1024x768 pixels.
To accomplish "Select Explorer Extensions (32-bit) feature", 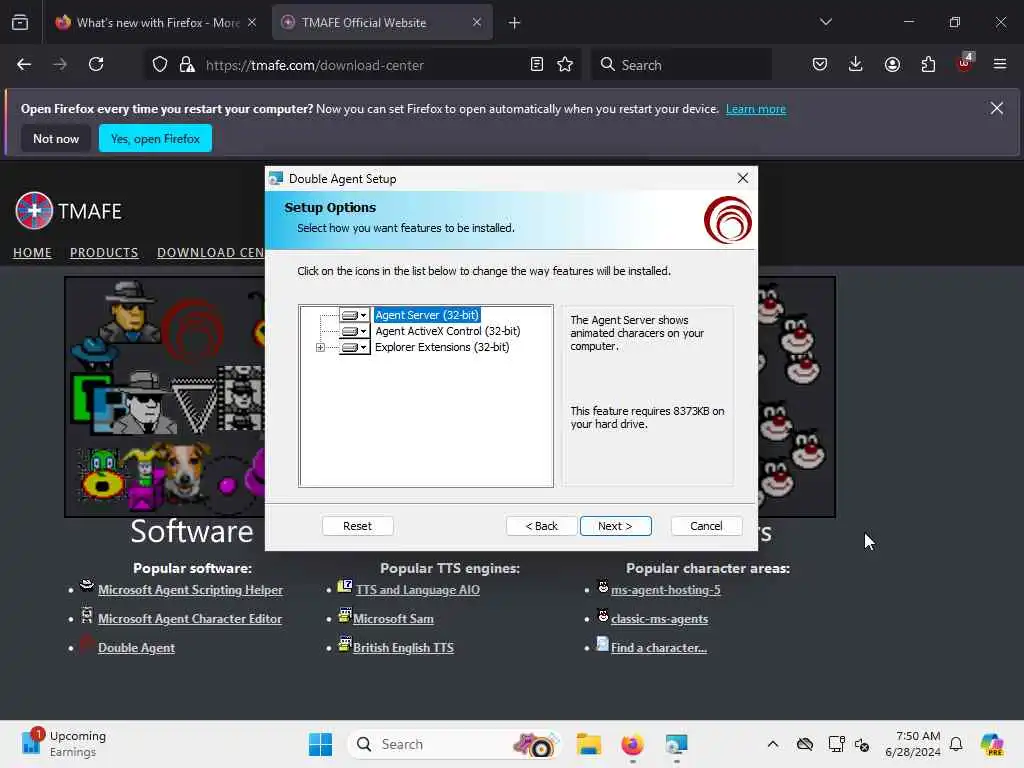I will (x=442, y=347).
